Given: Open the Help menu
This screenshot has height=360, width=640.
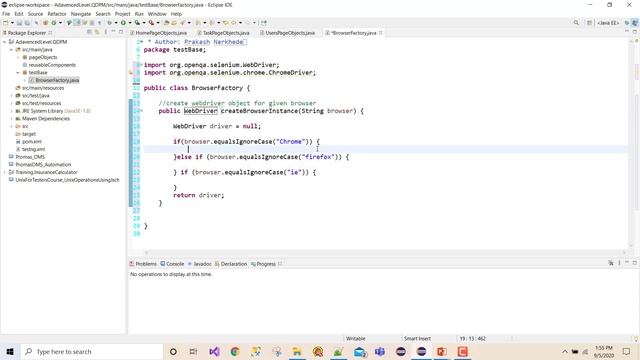Looking at the screenshot, I should coord(176,14).
